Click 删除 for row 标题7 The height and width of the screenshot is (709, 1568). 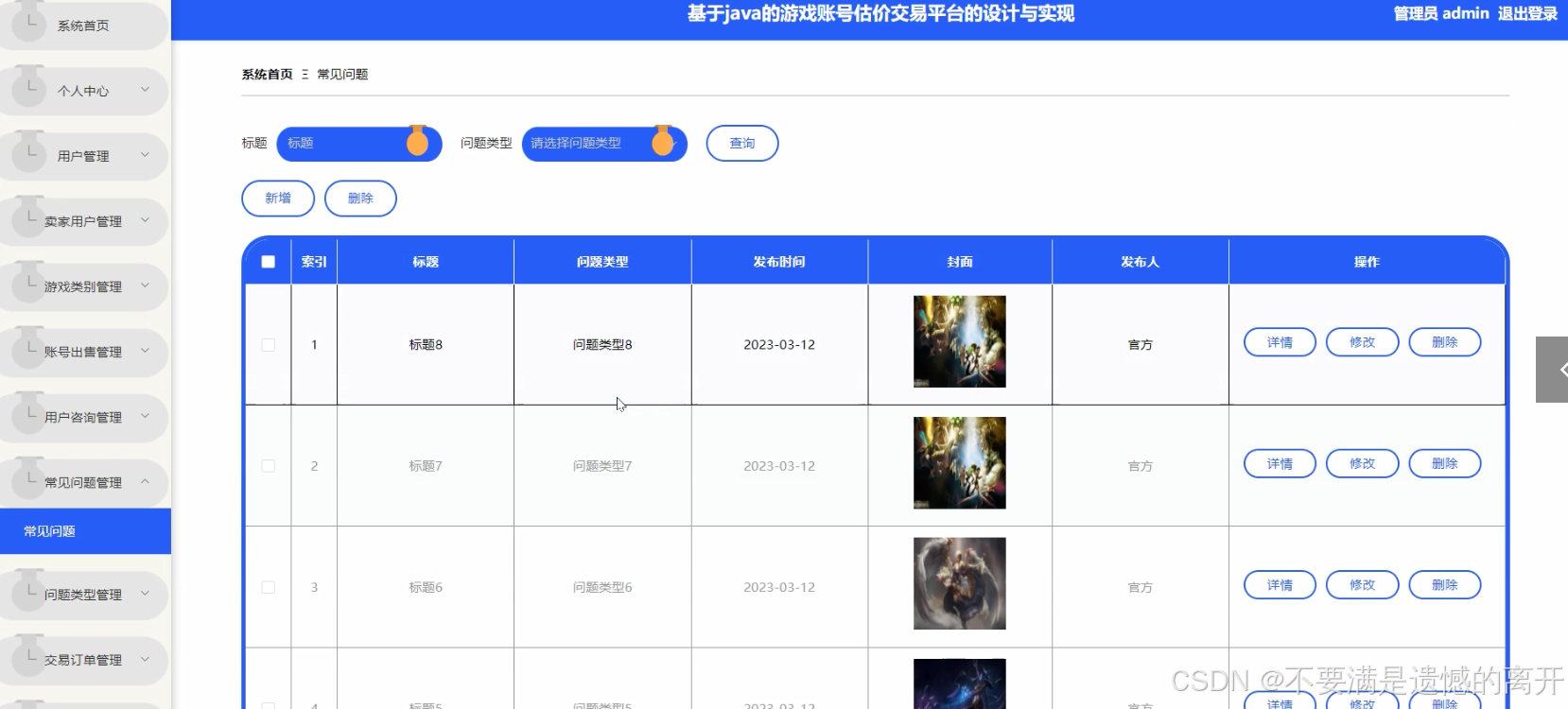(x=1444, y=463)
